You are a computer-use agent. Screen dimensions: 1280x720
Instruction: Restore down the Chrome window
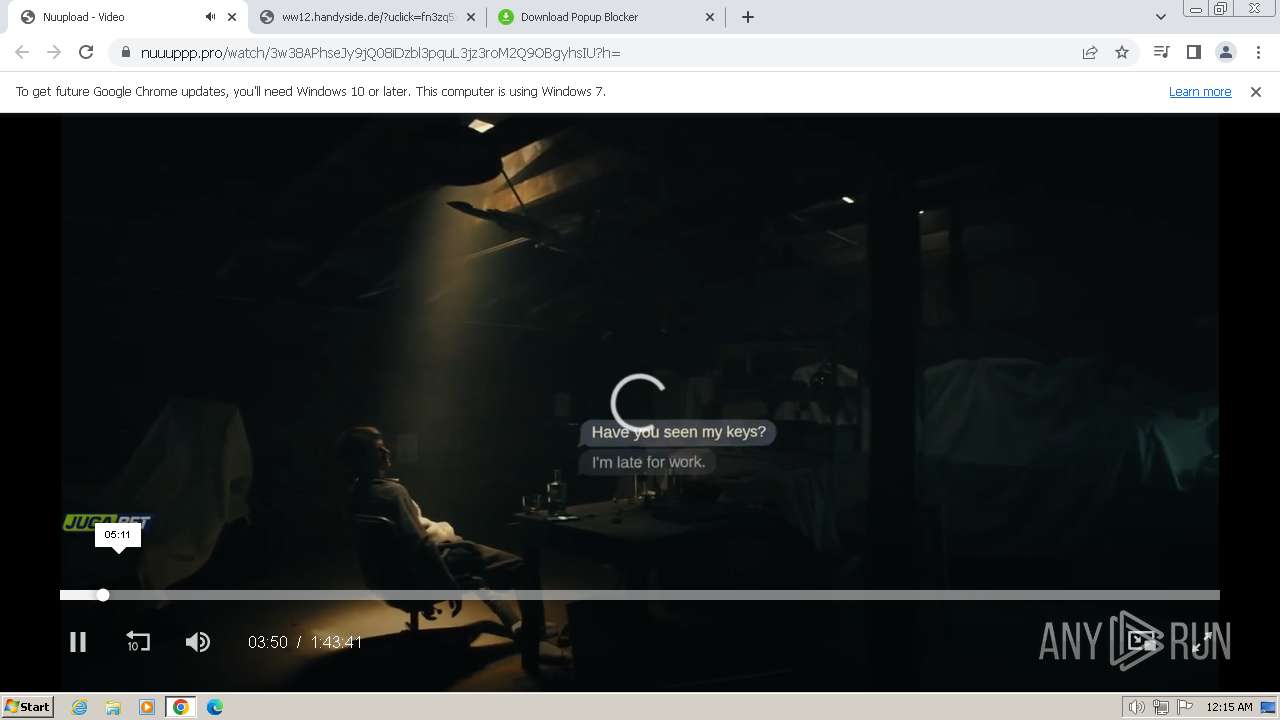(1221, 9)
